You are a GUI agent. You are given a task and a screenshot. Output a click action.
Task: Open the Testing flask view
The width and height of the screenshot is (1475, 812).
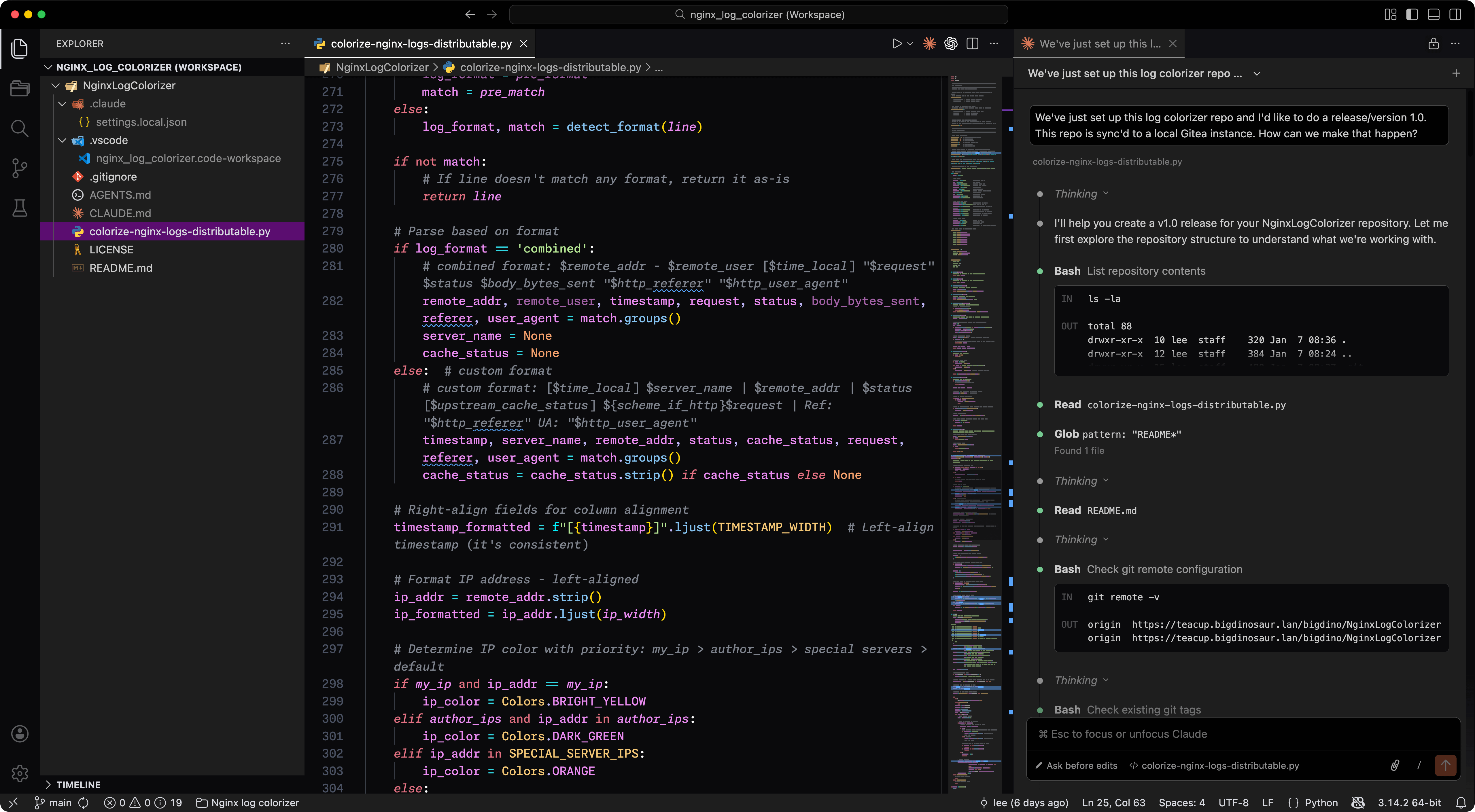click(x=20, y=208)
